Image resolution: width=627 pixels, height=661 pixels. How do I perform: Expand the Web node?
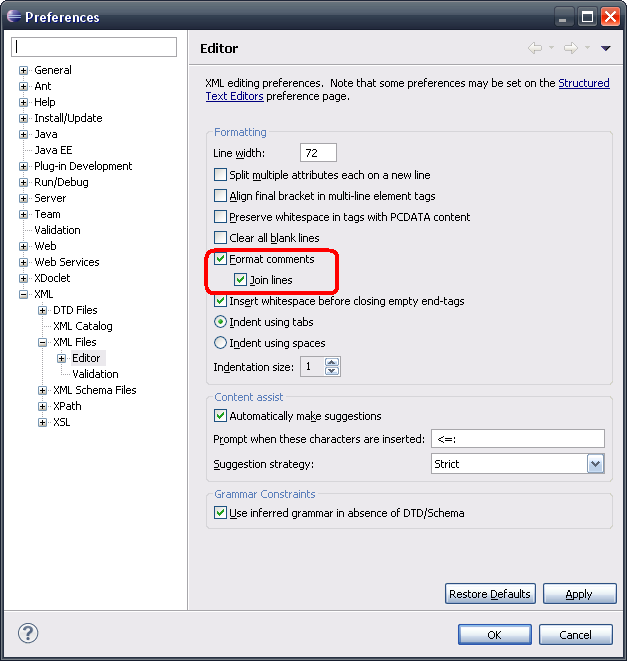tap(24, 247)
